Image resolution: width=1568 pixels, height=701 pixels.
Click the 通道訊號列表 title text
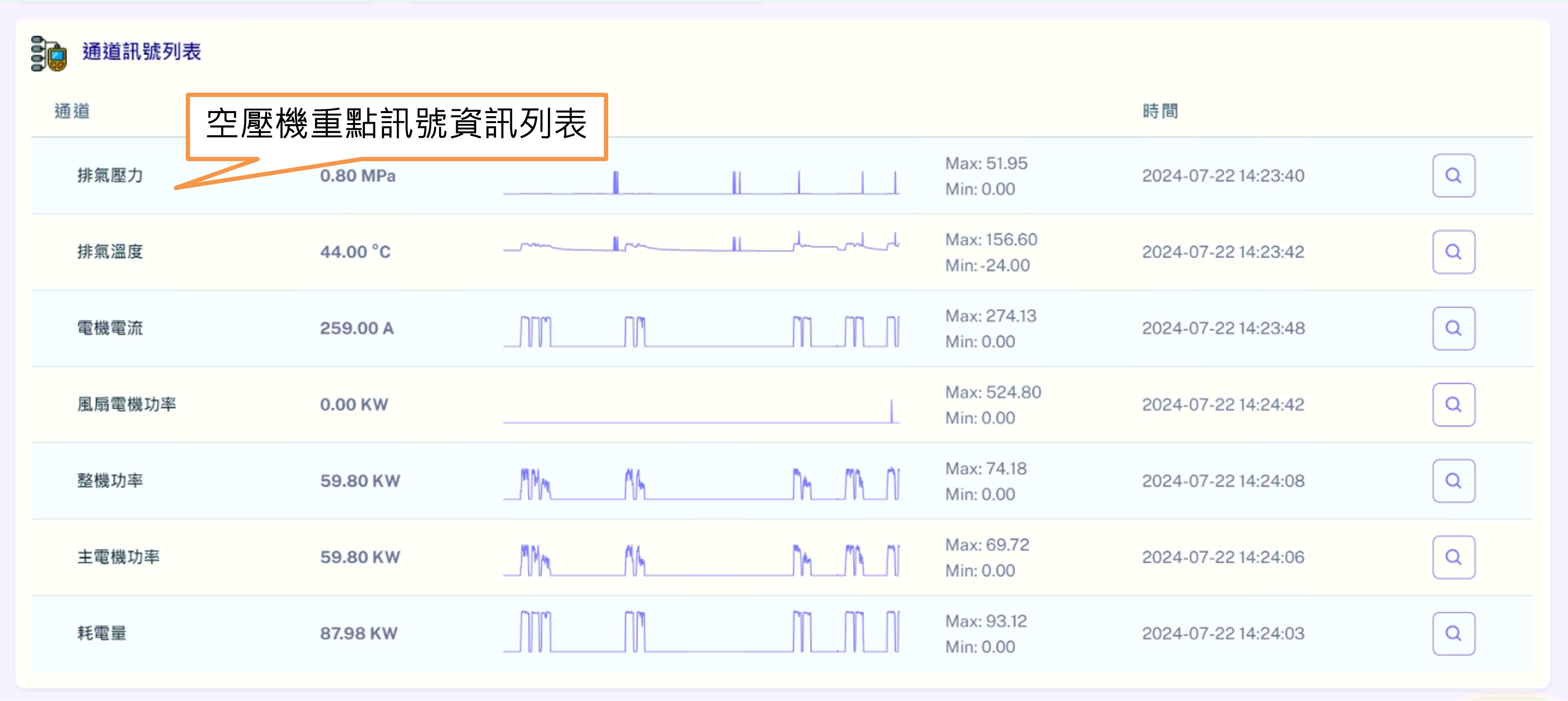click(141, 52)
